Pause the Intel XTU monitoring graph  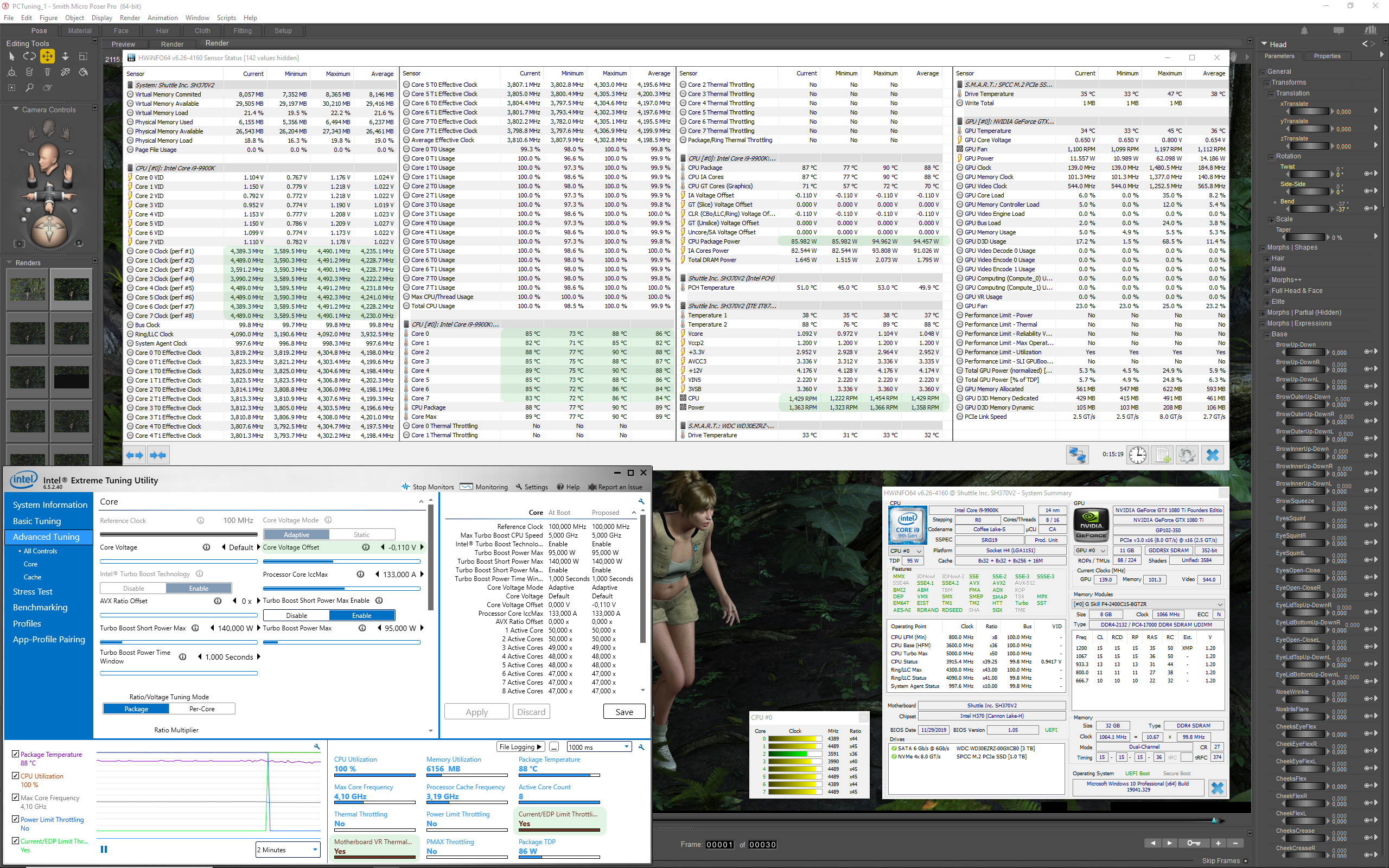click(104, 849)
